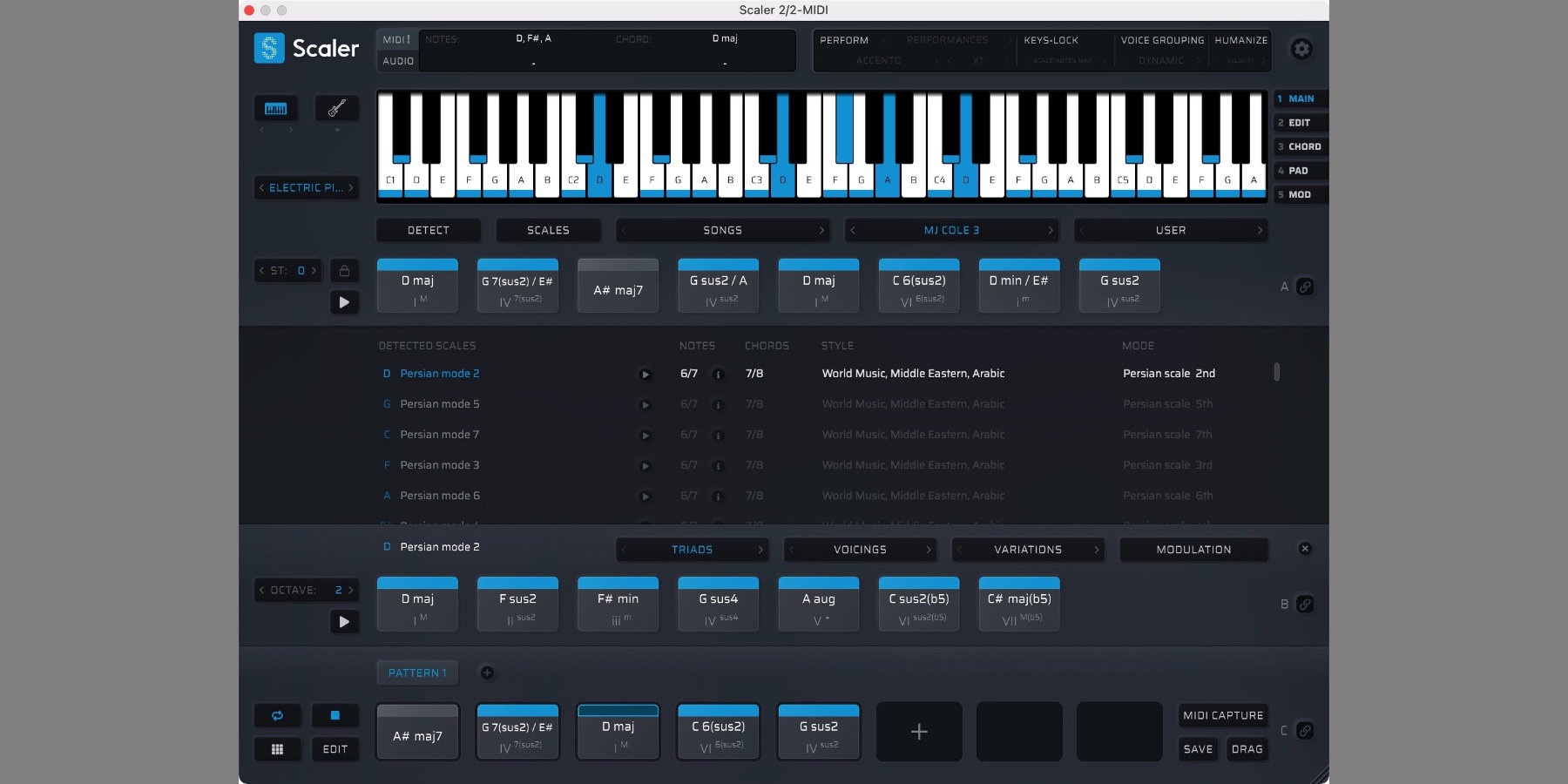Toggle the loop playback button
The width and height of the screenshot is (1568, 784).
(277, 715)
